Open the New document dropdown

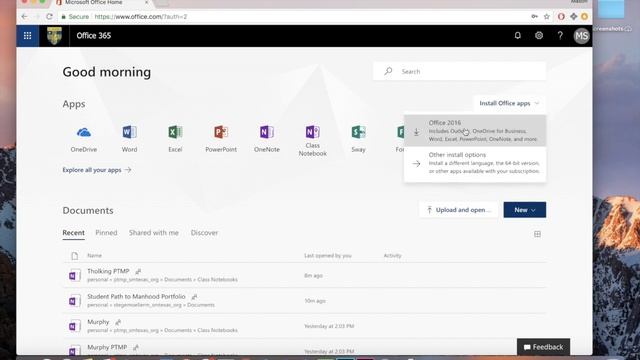pos(524,210)
